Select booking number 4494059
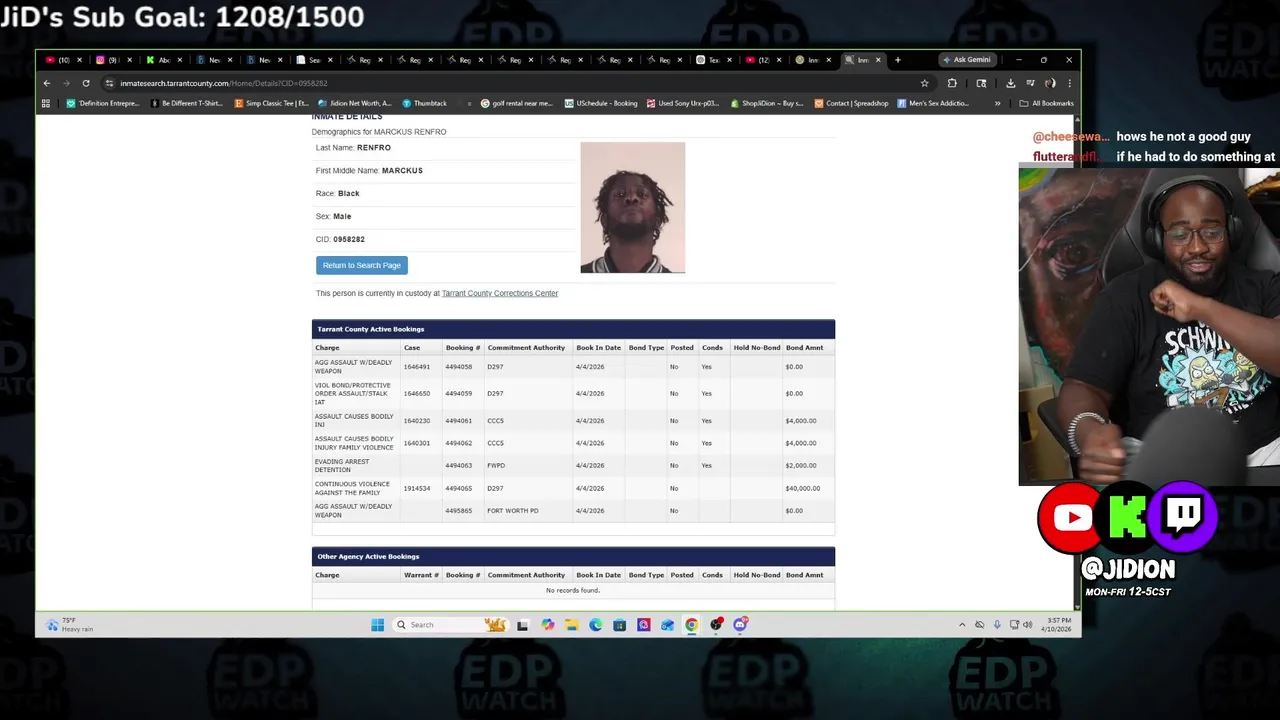Screen dimensions: 1280x720 (x=459, y=394)
